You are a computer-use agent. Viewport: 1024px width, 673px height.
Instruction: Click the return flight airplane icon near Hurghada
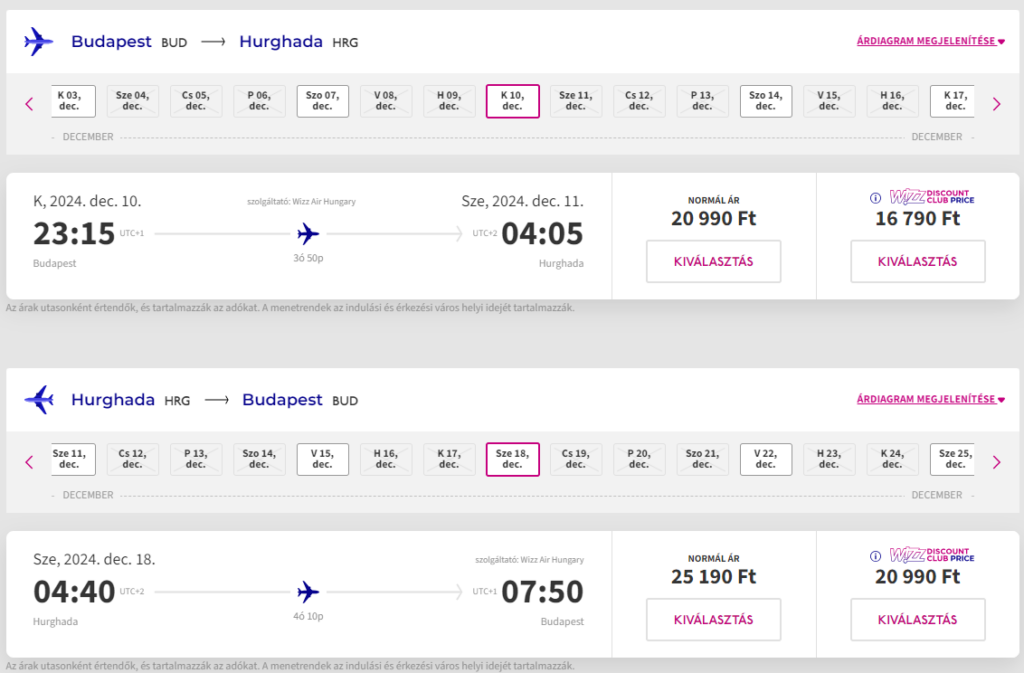[x=39, y=399]
